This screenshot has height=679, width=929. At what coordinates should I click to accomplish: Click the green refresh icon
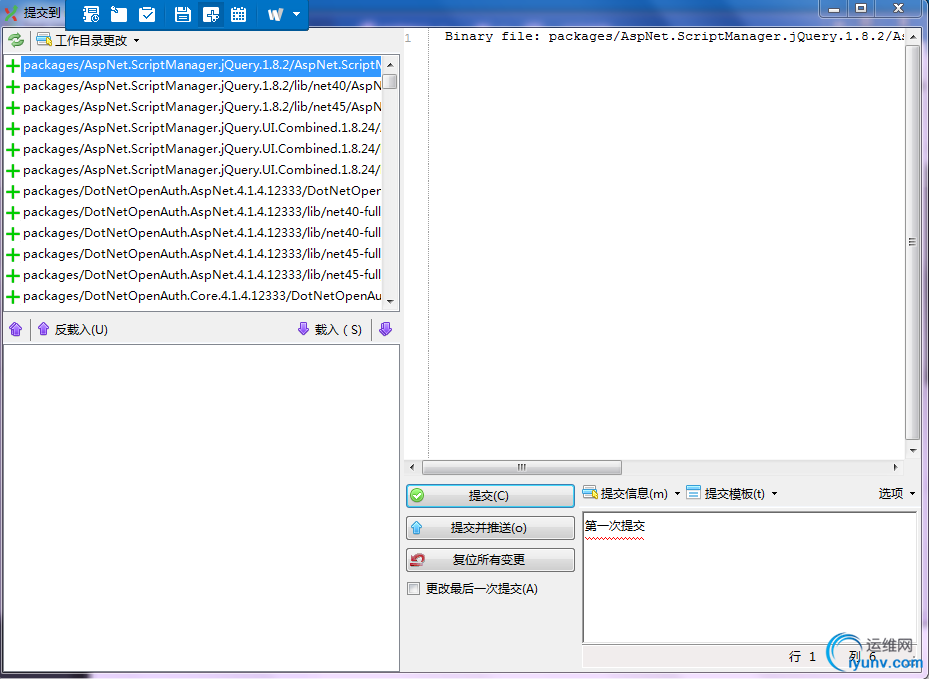click(16, 40)
